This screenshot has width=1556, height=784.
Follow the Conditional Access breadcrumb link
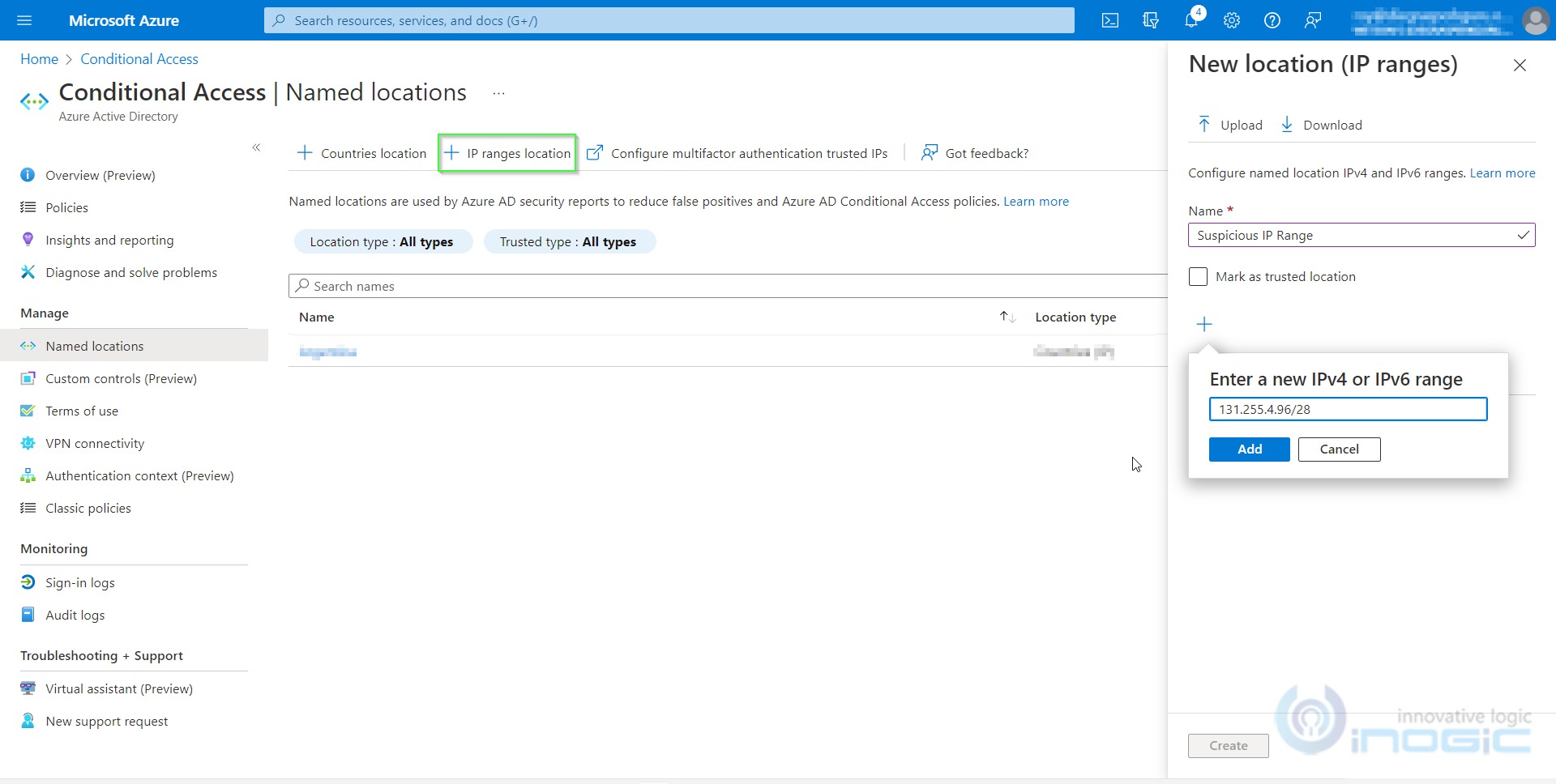click(139, 59)
